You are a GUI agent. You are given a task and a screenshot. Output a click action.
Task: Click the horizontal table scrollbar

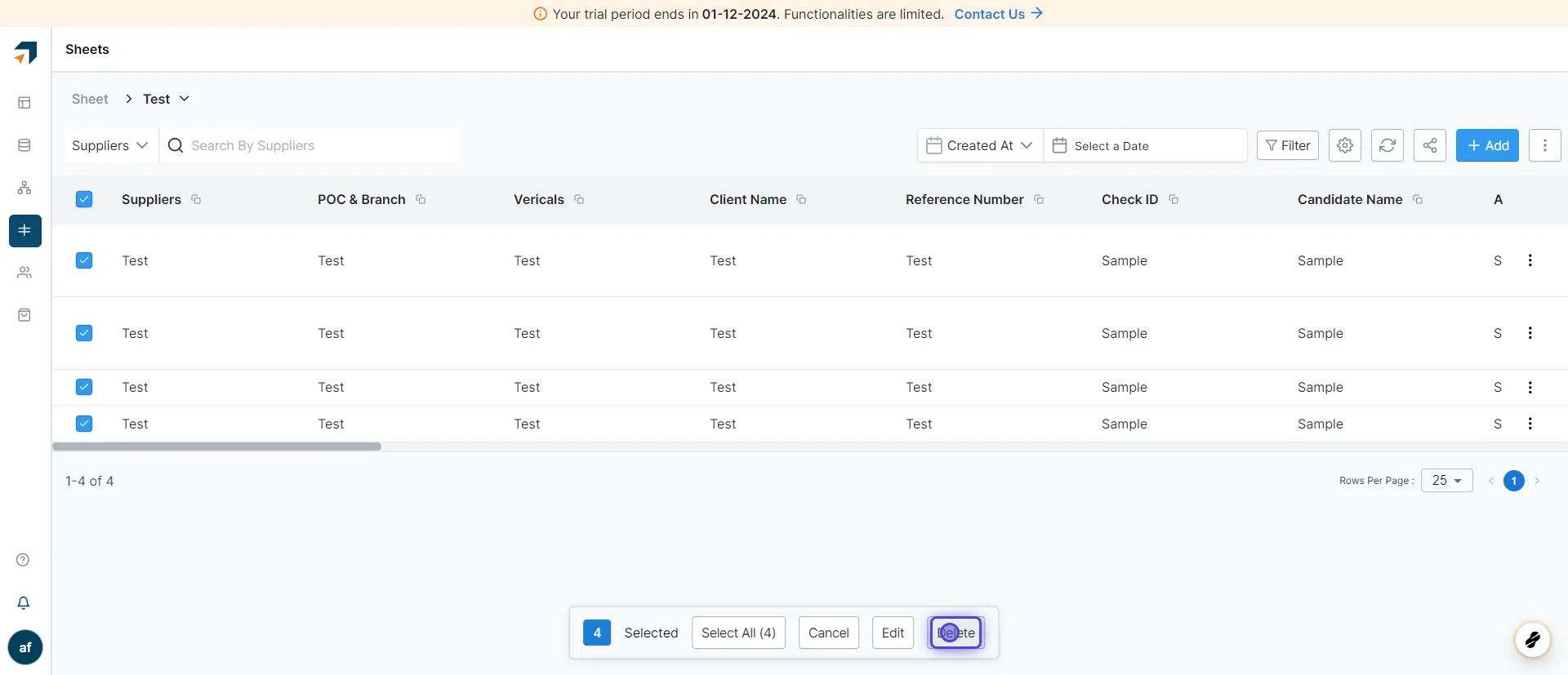point(217,446)
